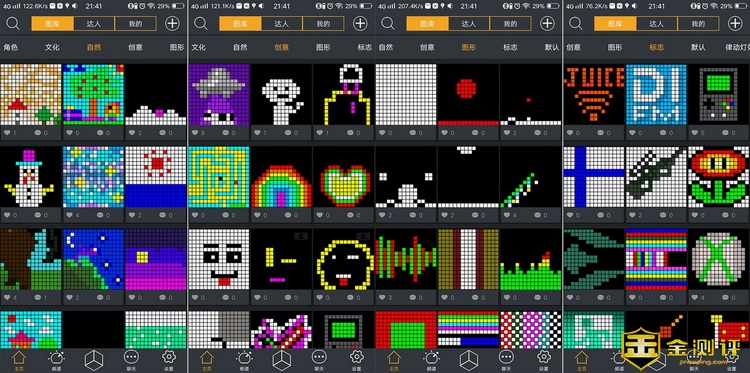Select 图库 segment on the 图形 gallery screen

428,23
